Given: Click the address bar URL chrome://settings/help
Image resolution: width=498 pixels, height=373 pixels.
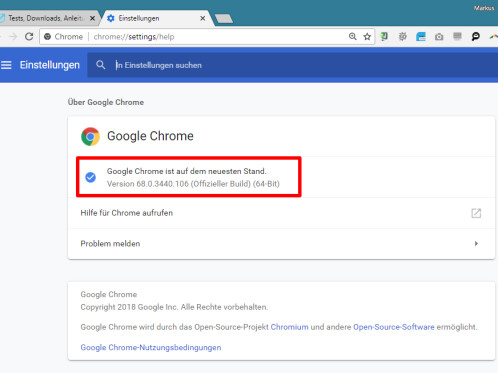Looking at the screenshot, I should click(x=134, y=37).
